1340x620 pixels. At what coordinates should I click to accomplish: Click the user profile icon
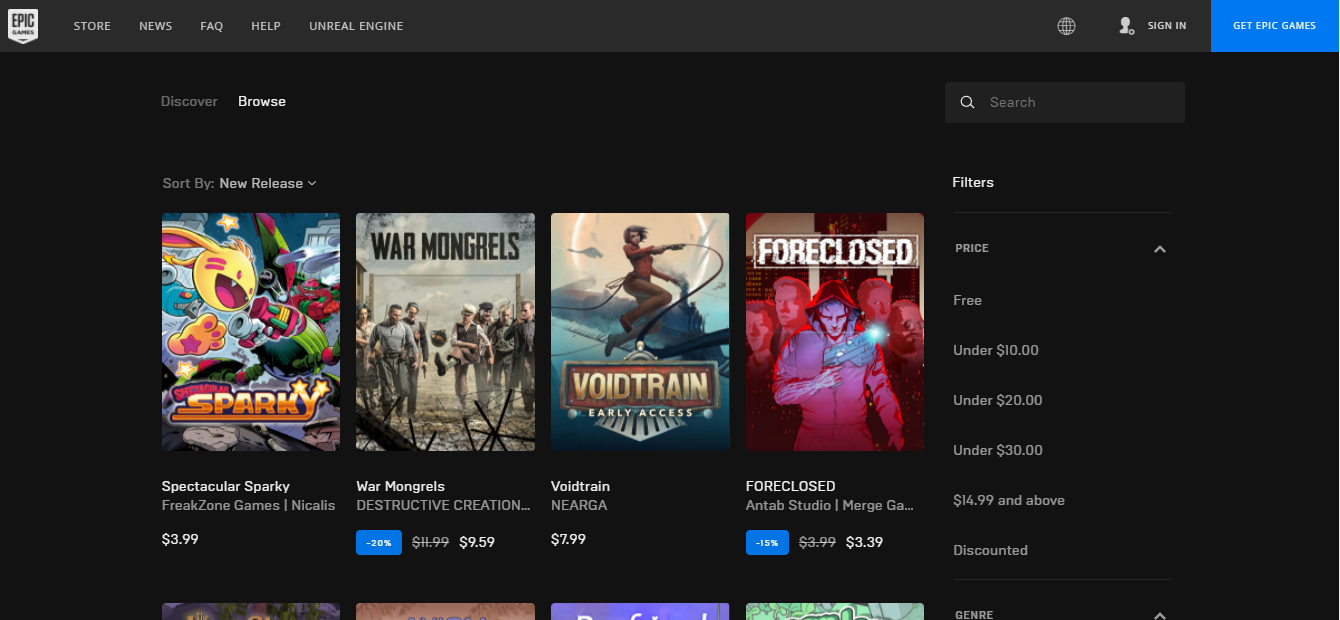(x=1126, y=26)
